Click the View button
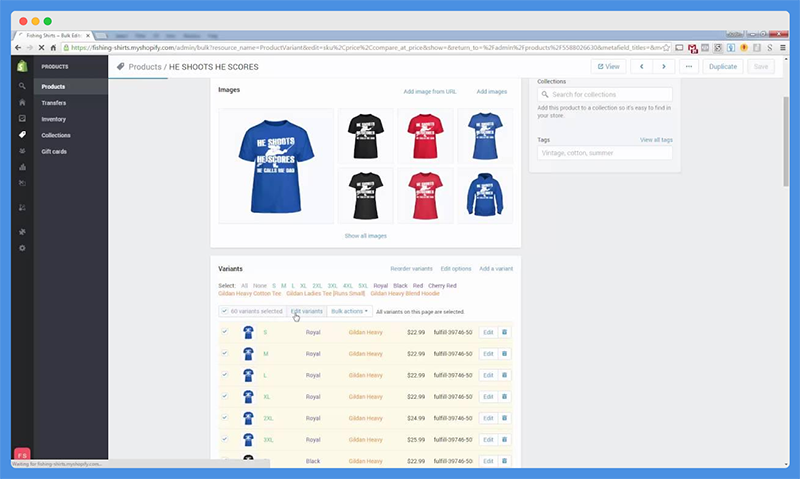Viewport: 800px width, 479px height. (608, 66)
